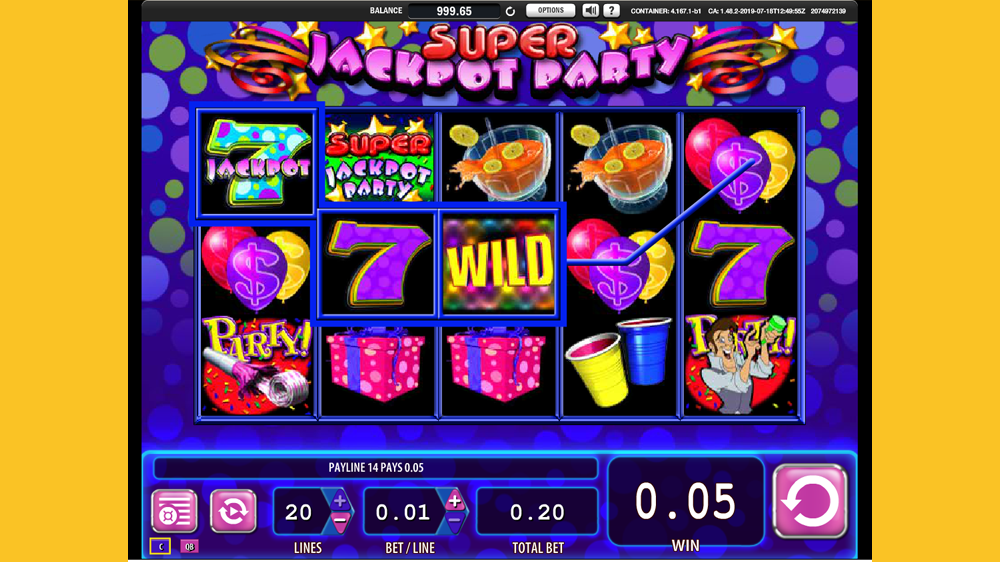This screenshot has height=562, width=1000.
Task: Lower bet per line with minus
Action: 454,521
